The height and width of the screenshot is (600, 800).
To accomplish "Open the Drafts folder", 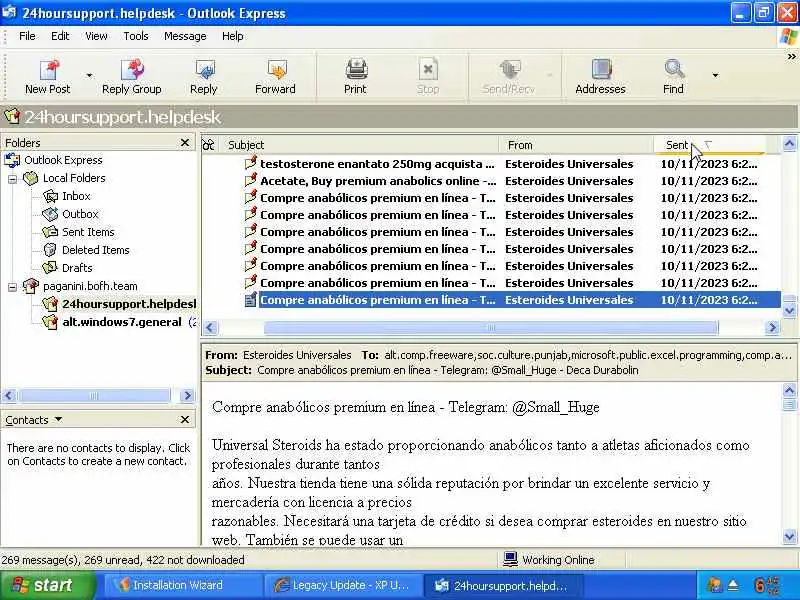I will (x=77, y=268).
